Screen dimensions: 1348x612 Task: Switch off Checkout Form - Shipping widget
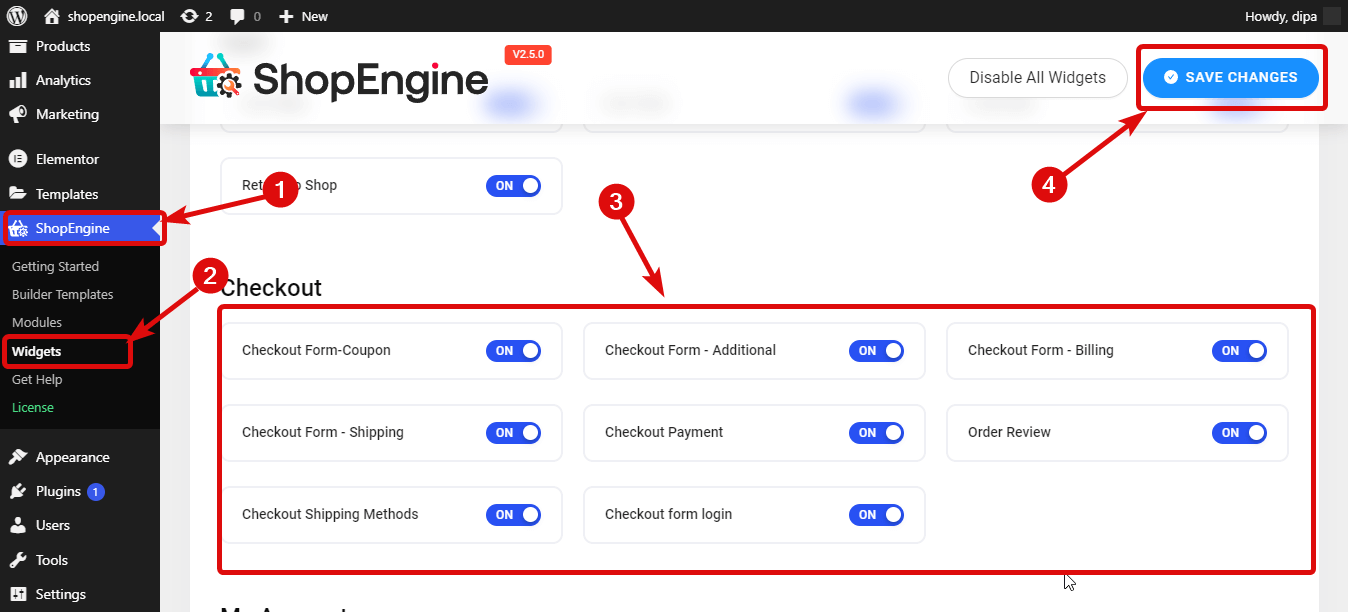coord(513,433)
